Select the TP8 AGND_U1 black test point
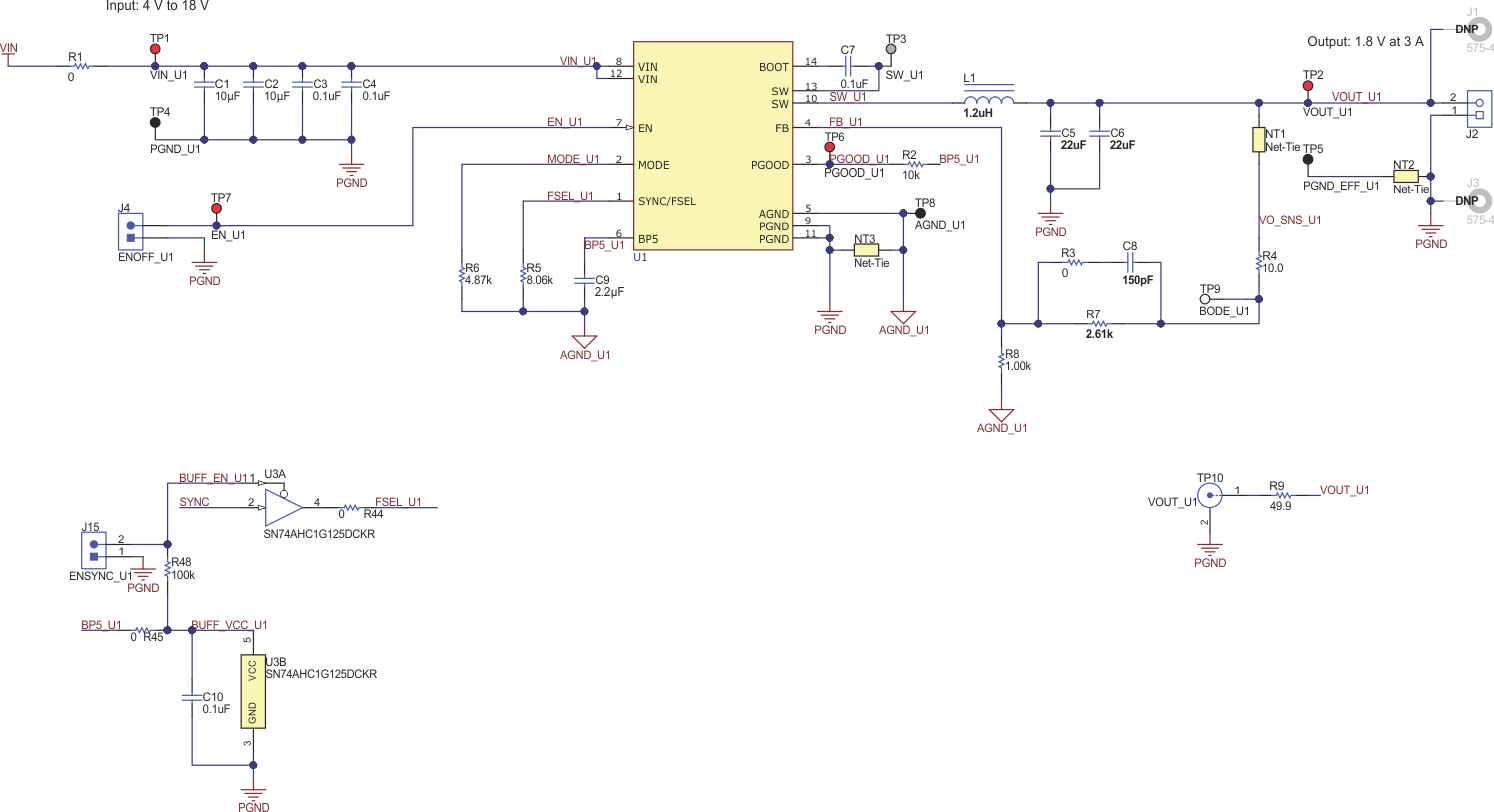This screenshot has width=1494, height=812. [920, 211]
